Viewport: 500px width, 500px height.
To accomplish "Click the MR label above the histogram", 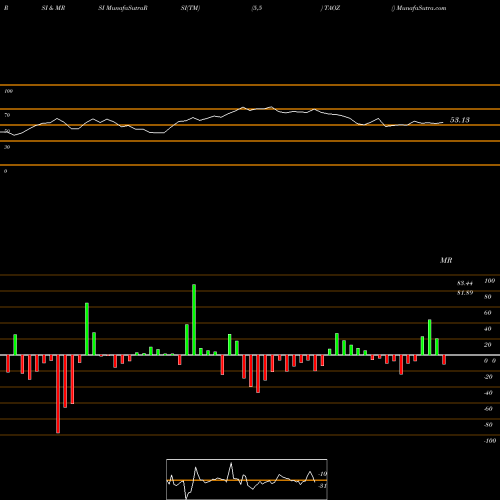I will point(446,260).
